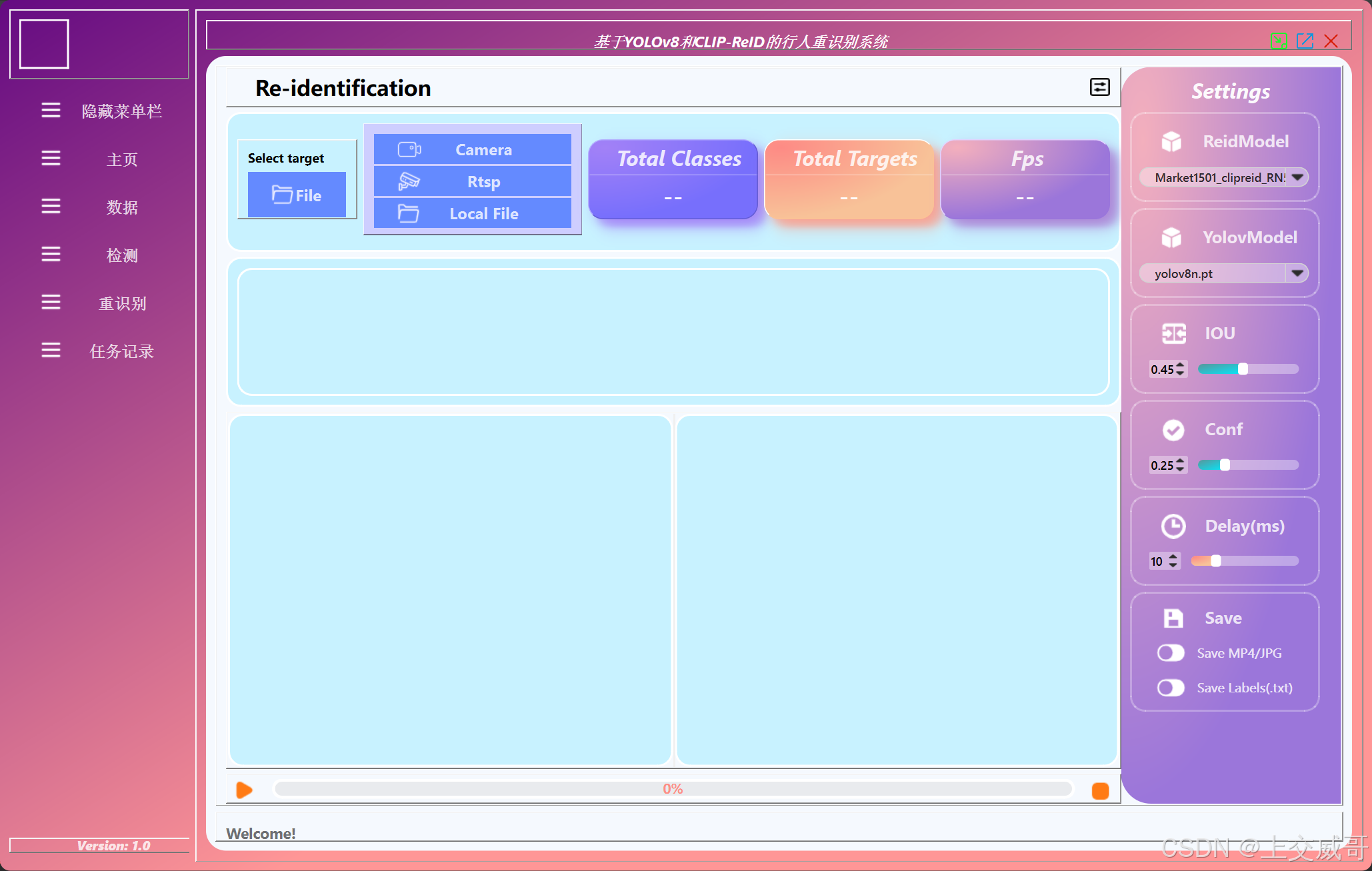Click the Camera source icon

(409, 149)
